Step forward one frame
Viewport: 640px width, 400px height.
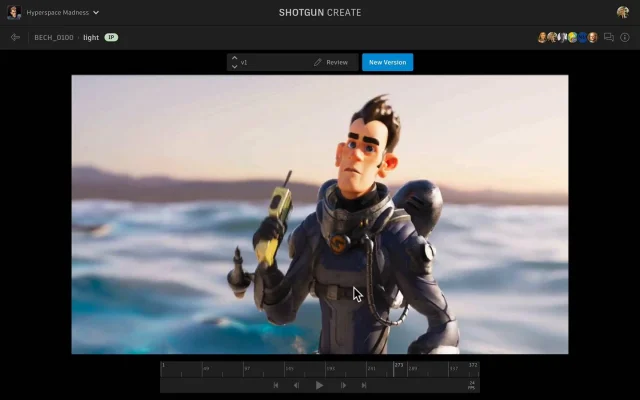(343, 385)
